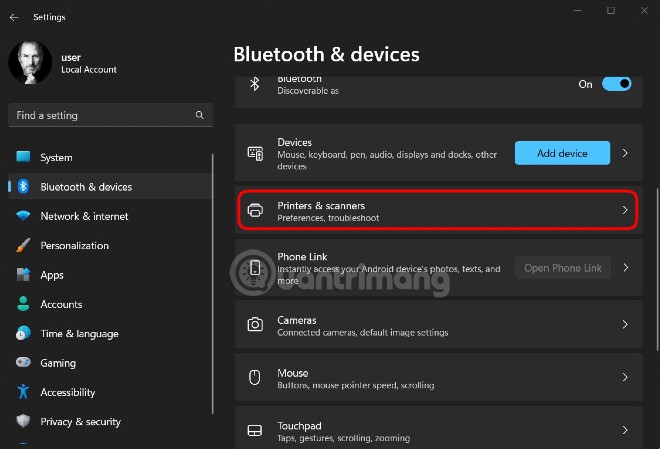Open Touchpad settings via its chevron
Image resolution: width=660 pixels, height=449 pixels.
[625, 430]
